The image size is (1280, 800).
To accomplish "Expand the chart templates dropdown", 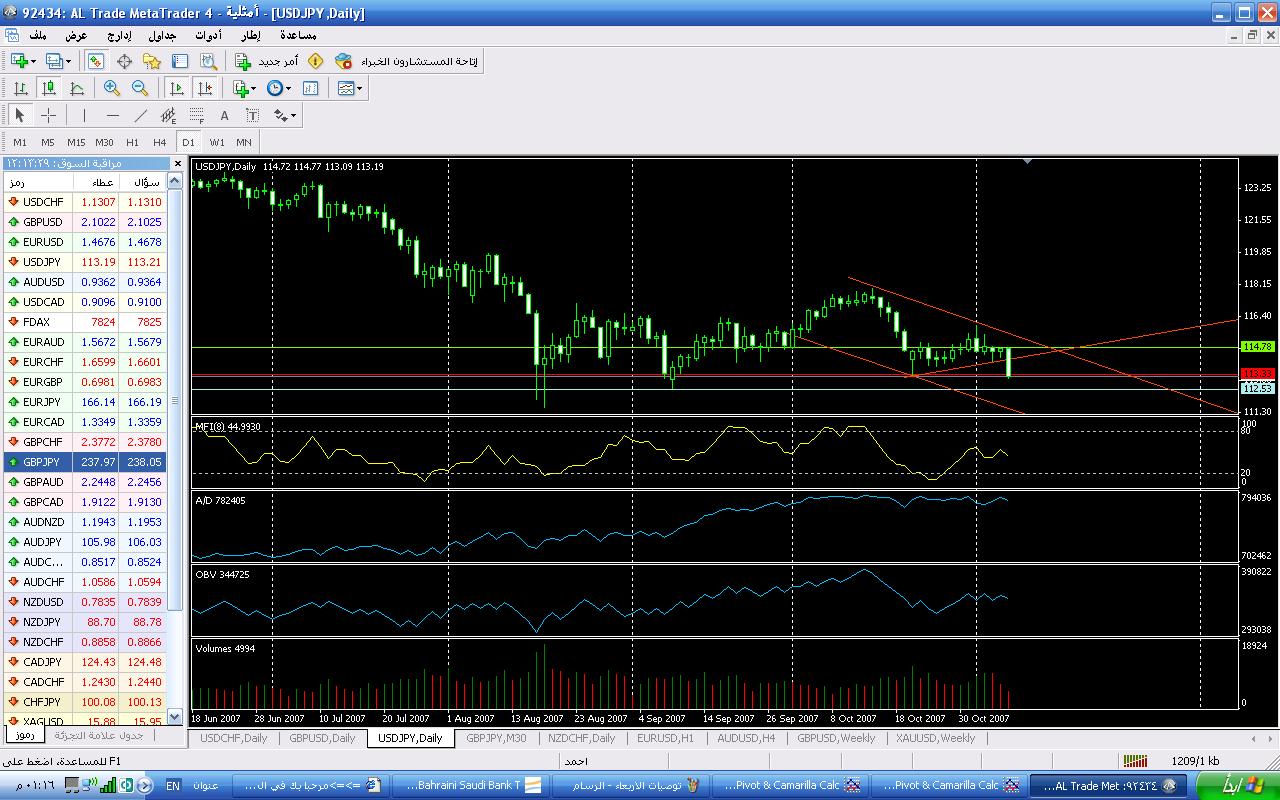I will [x=350, y=88].
